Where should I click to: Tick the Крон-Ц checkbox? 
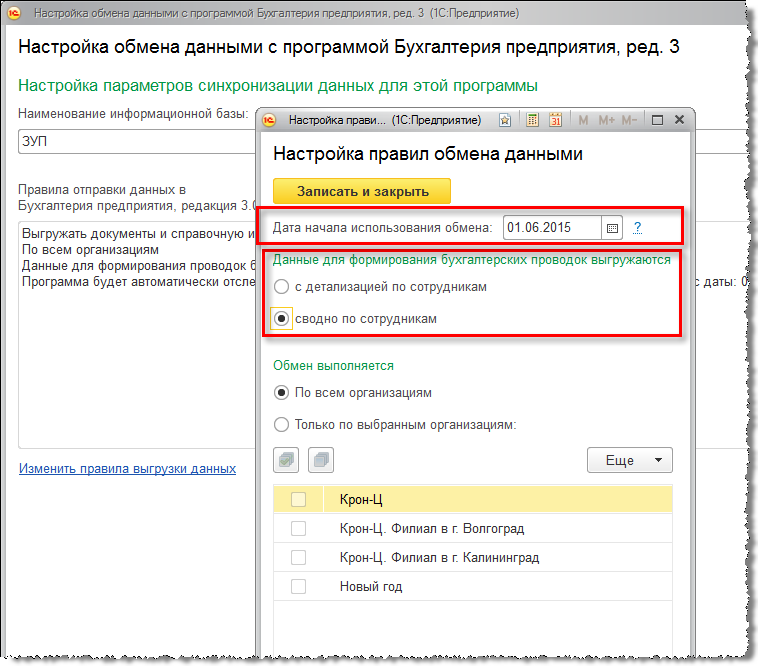coord(298,499)
